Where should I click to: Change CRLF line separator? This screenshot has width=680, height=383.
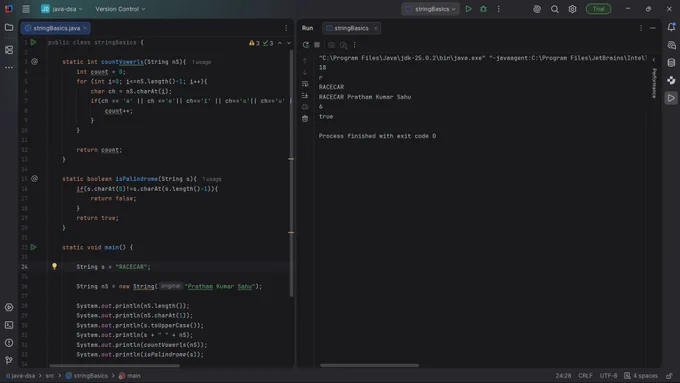(585, 376)
